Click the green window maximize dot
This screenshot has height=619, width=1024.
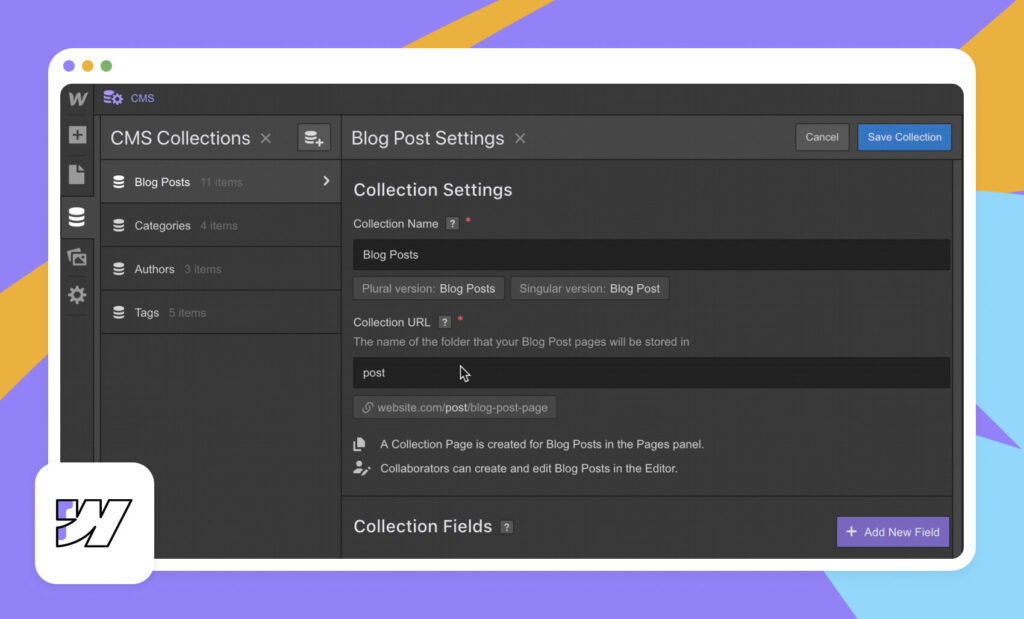pyautogui.click(x=106, y=66)
